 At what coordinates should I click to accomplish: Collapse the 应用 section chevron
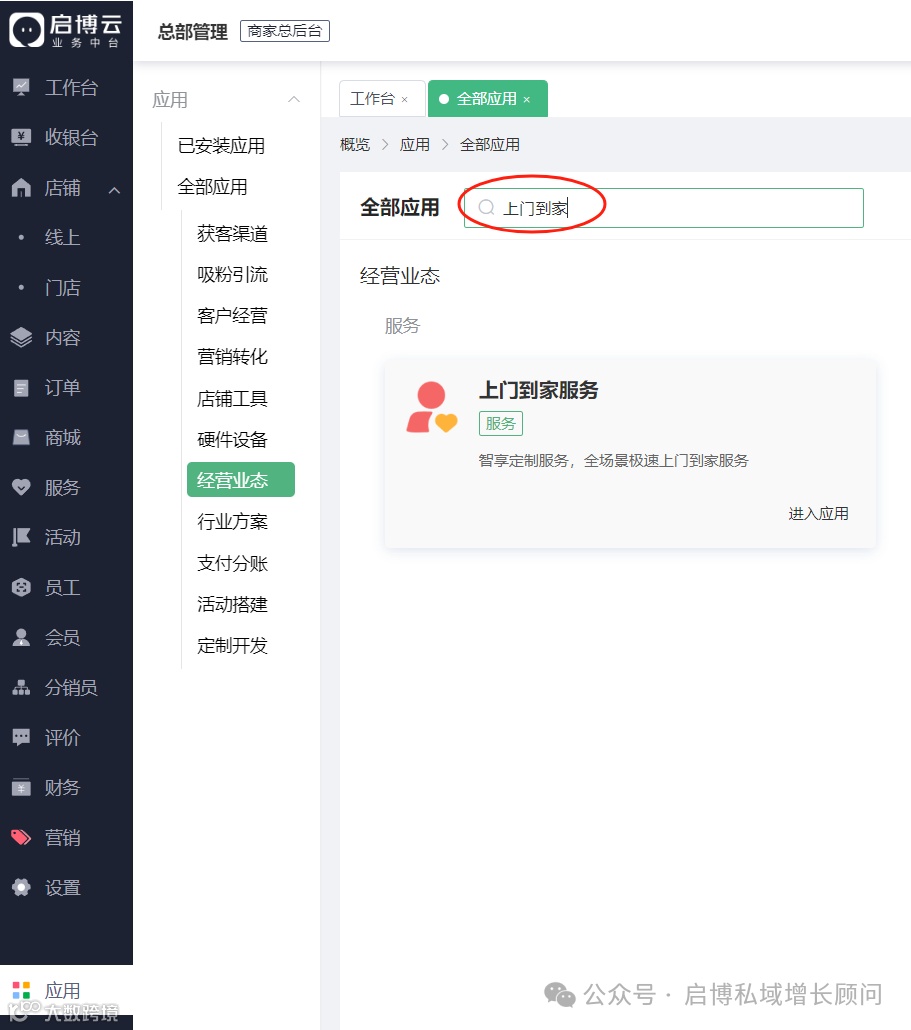[x=293, y=99]
